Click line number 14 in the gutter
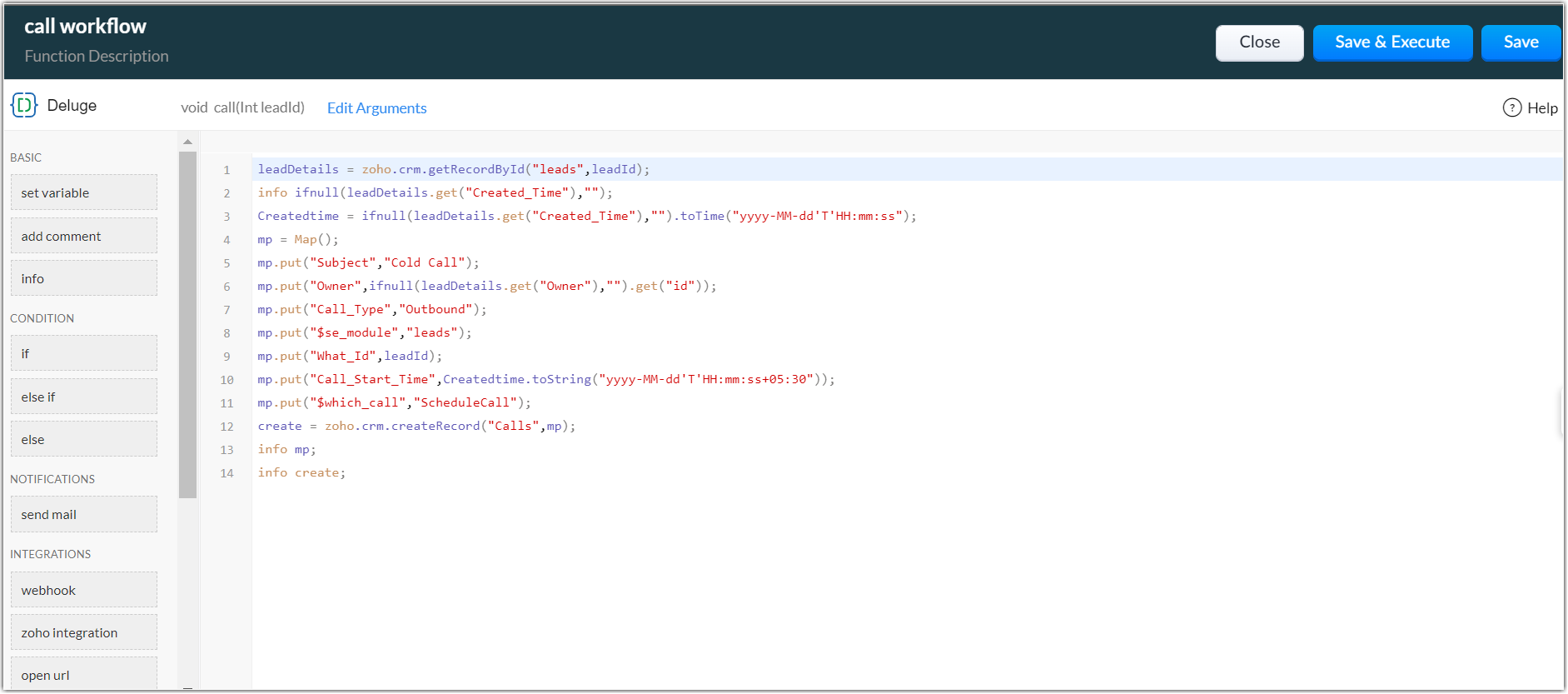The height and width of the screenshot is (694, 1568). 226,473
